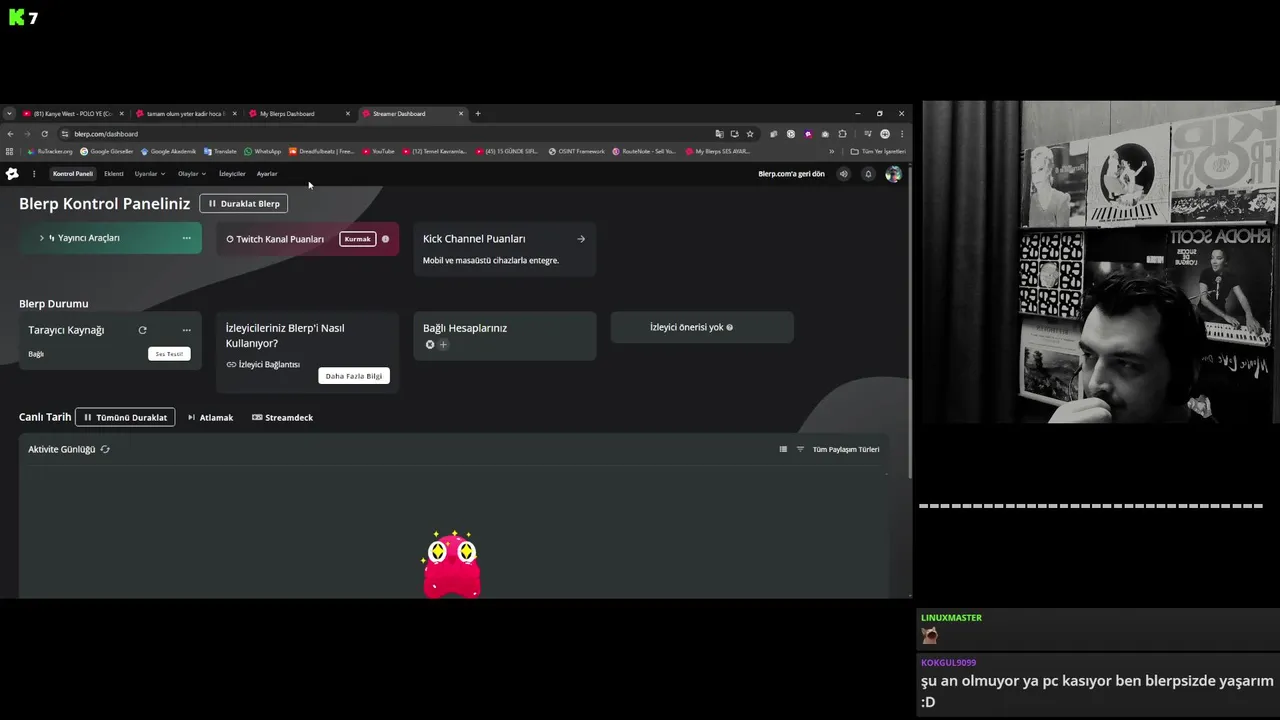Close the Streamer Dashboard browser tab
This screenshot has width=1280, height=720.
point(461,114)
